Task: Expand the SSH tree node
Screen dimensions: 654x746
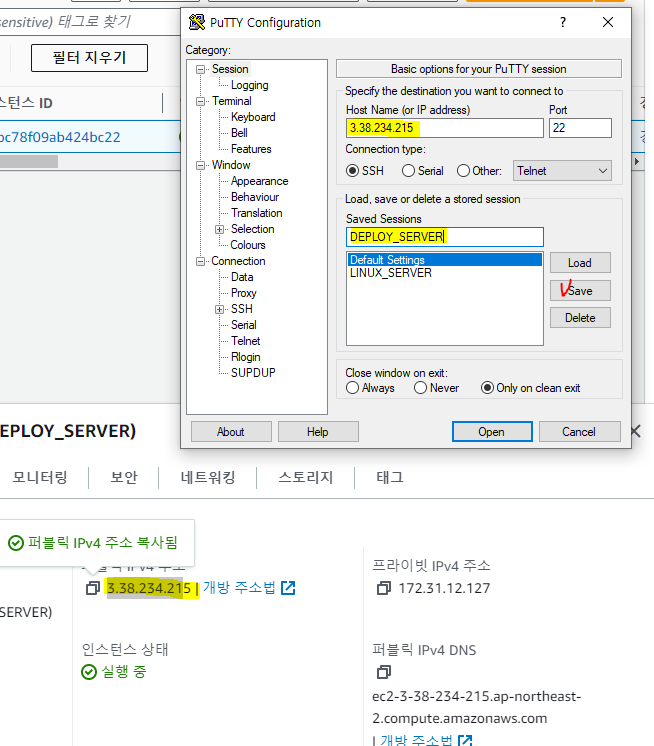Action: click(219, 309)
